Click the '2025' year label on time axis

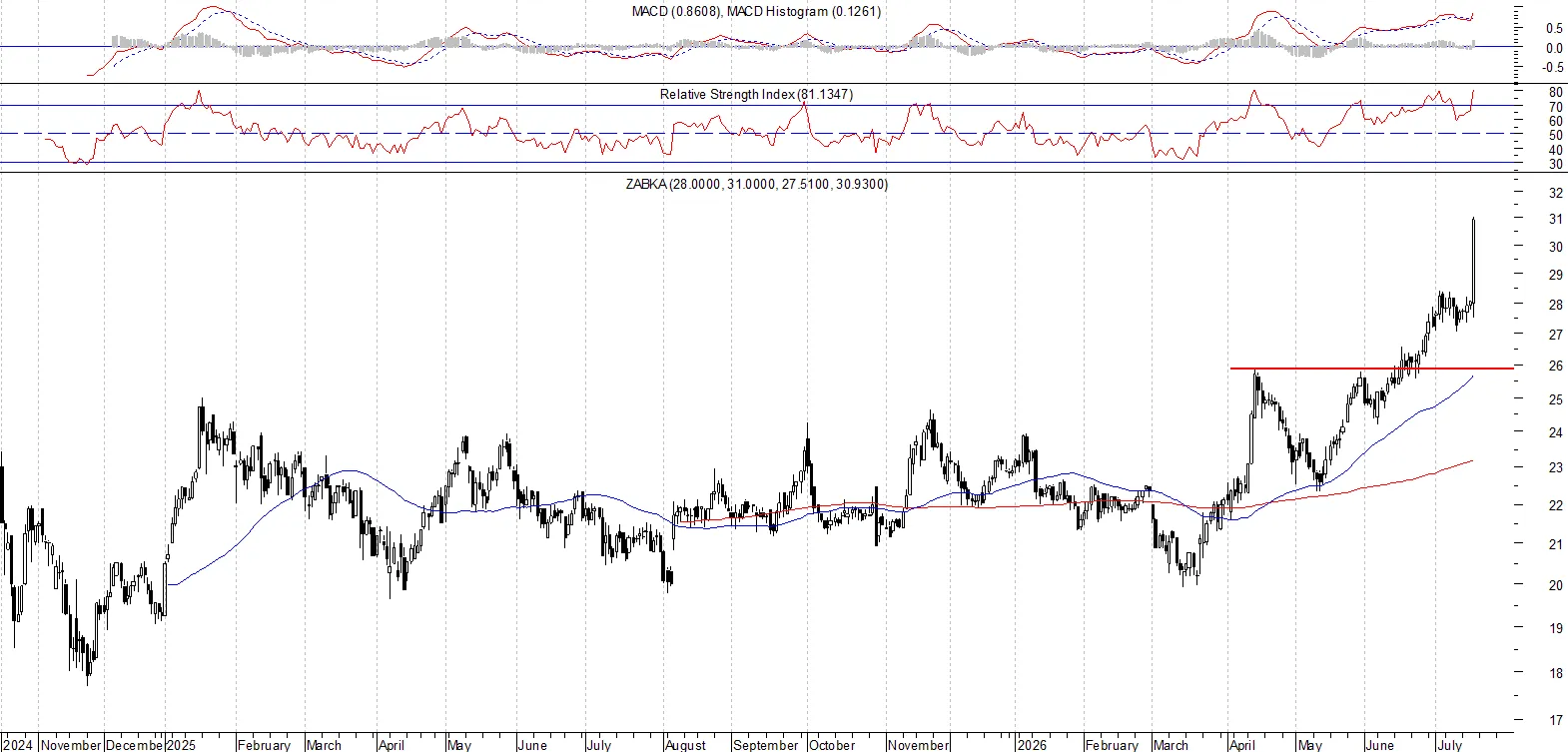(181, 745)
